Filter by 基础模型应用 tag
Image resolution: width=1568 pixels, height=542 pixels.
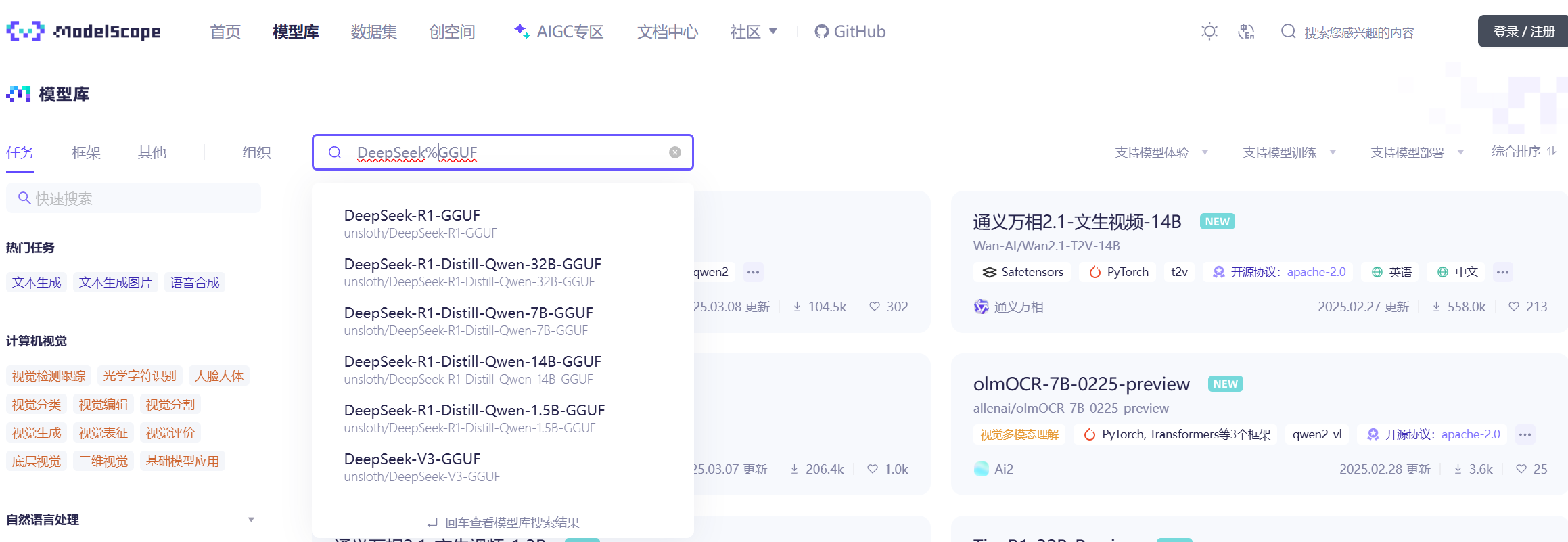[x=183, y=461]
